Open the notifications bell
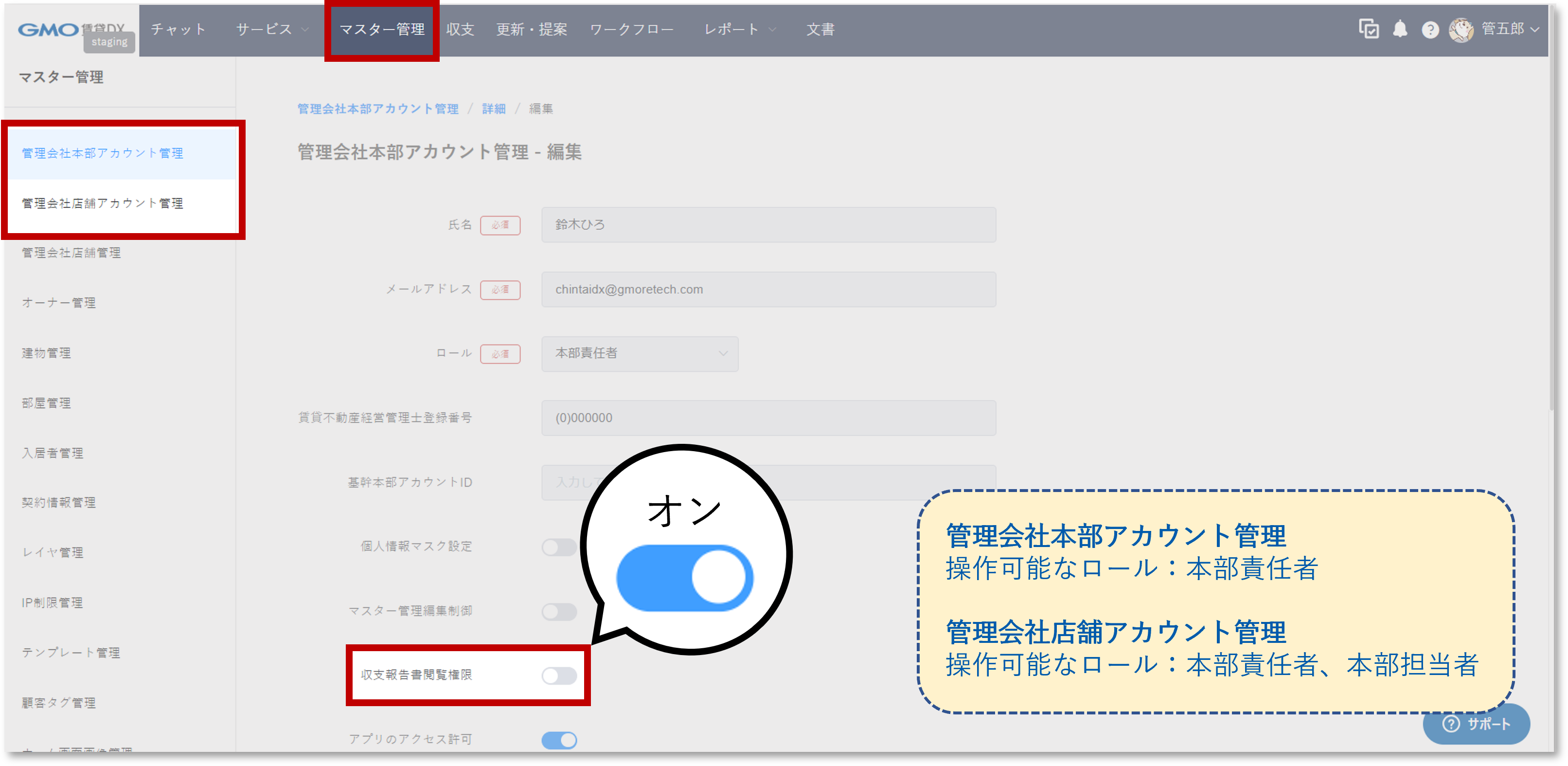 (x=1400, y=29)
